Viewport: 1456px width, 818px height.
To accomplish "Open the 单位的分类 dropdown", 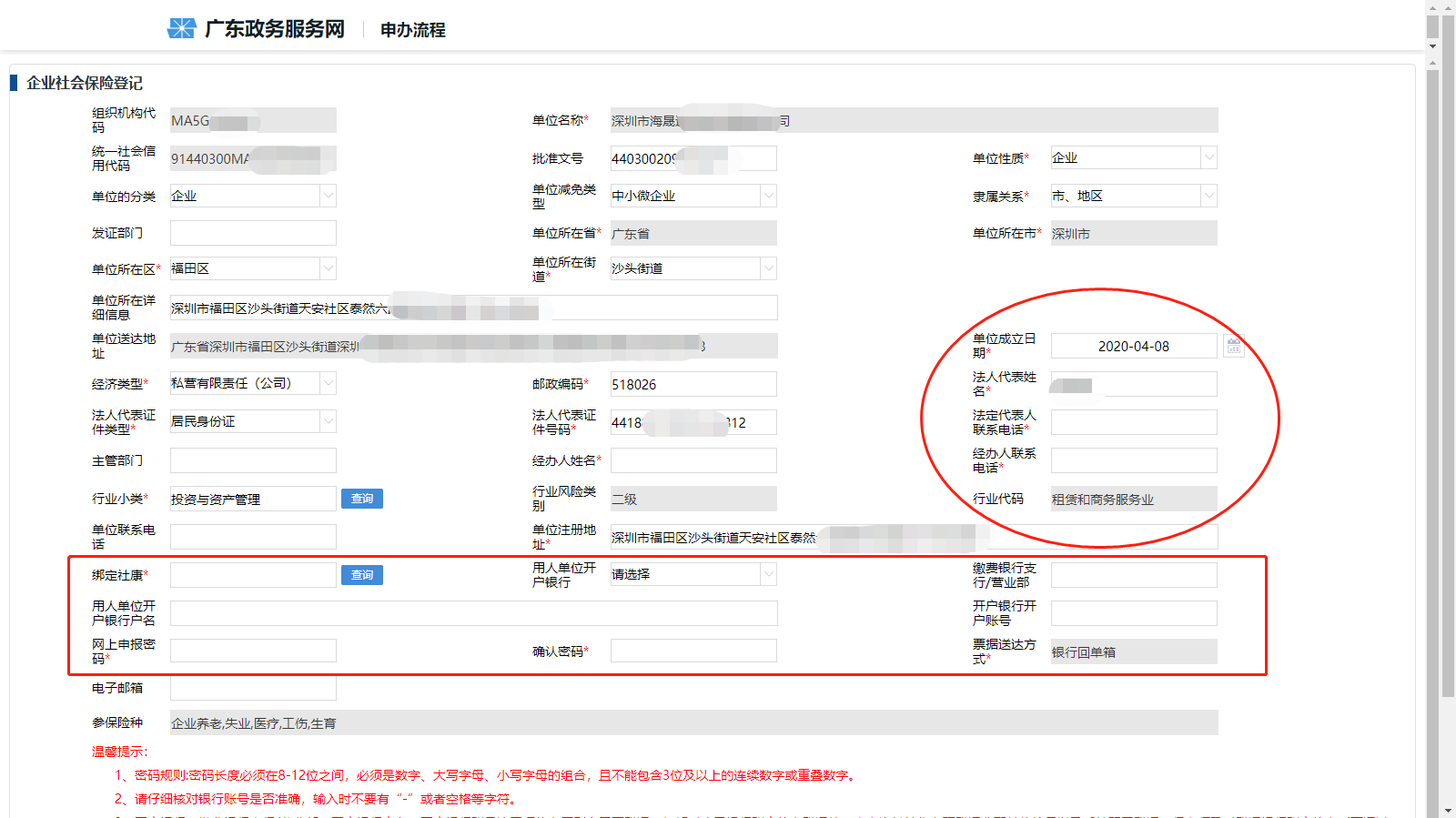I will [x=328, y=196].
